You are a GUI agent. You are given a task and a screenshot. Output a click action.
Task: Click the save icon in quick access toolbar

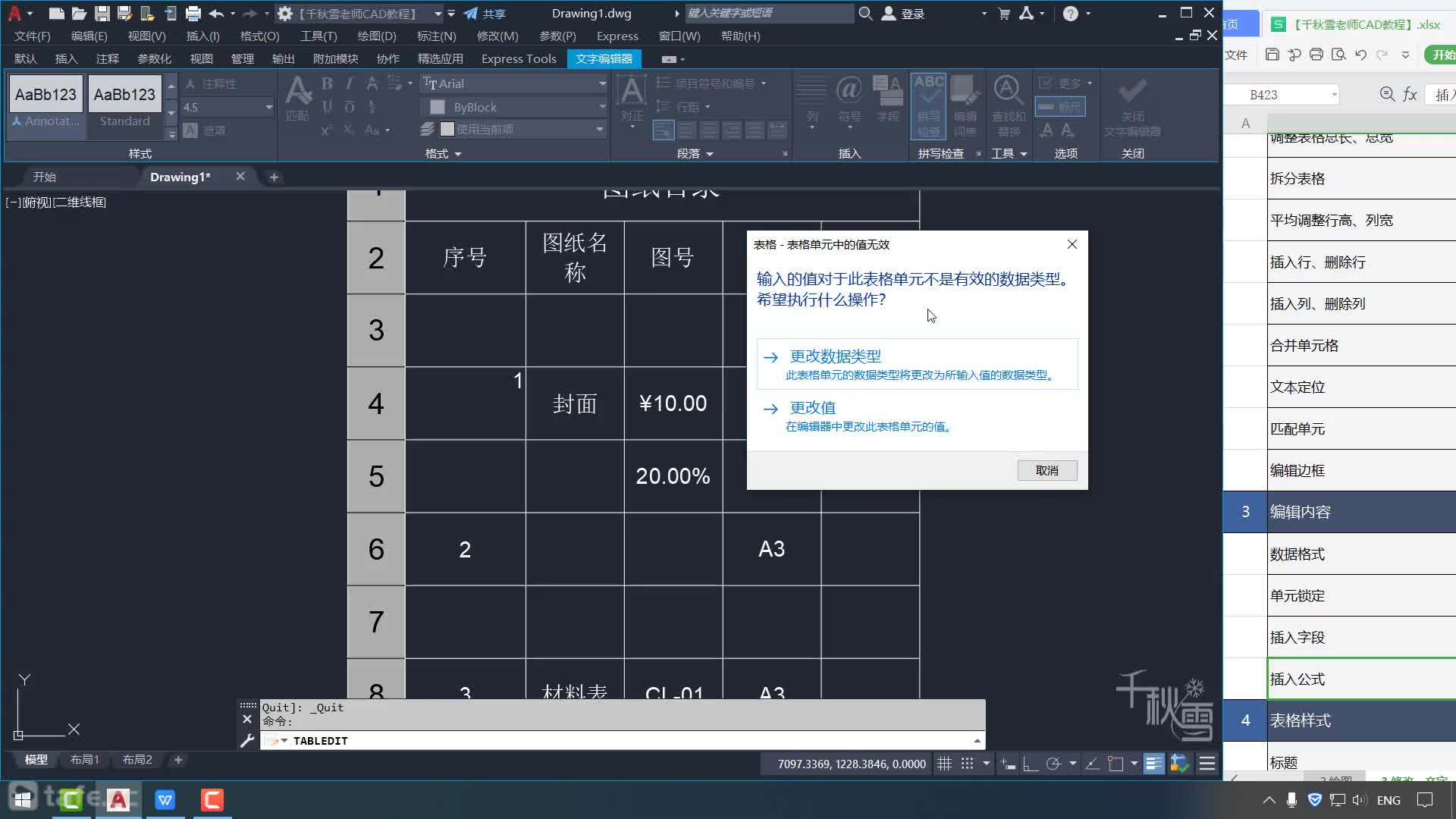102,13
